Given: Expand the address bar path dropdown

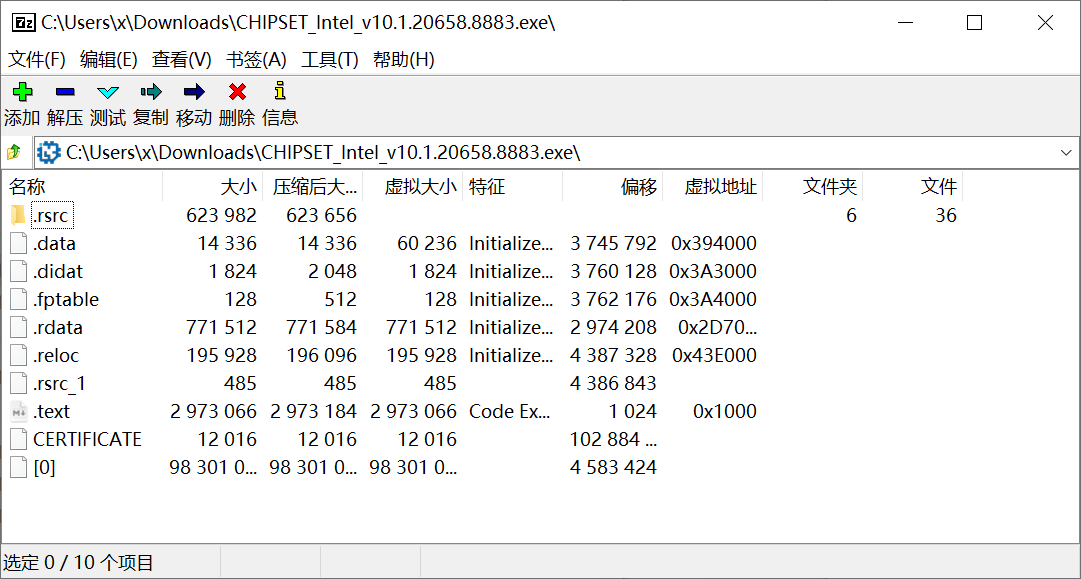Looking at the screenshot, I should tap(1066, 153).
